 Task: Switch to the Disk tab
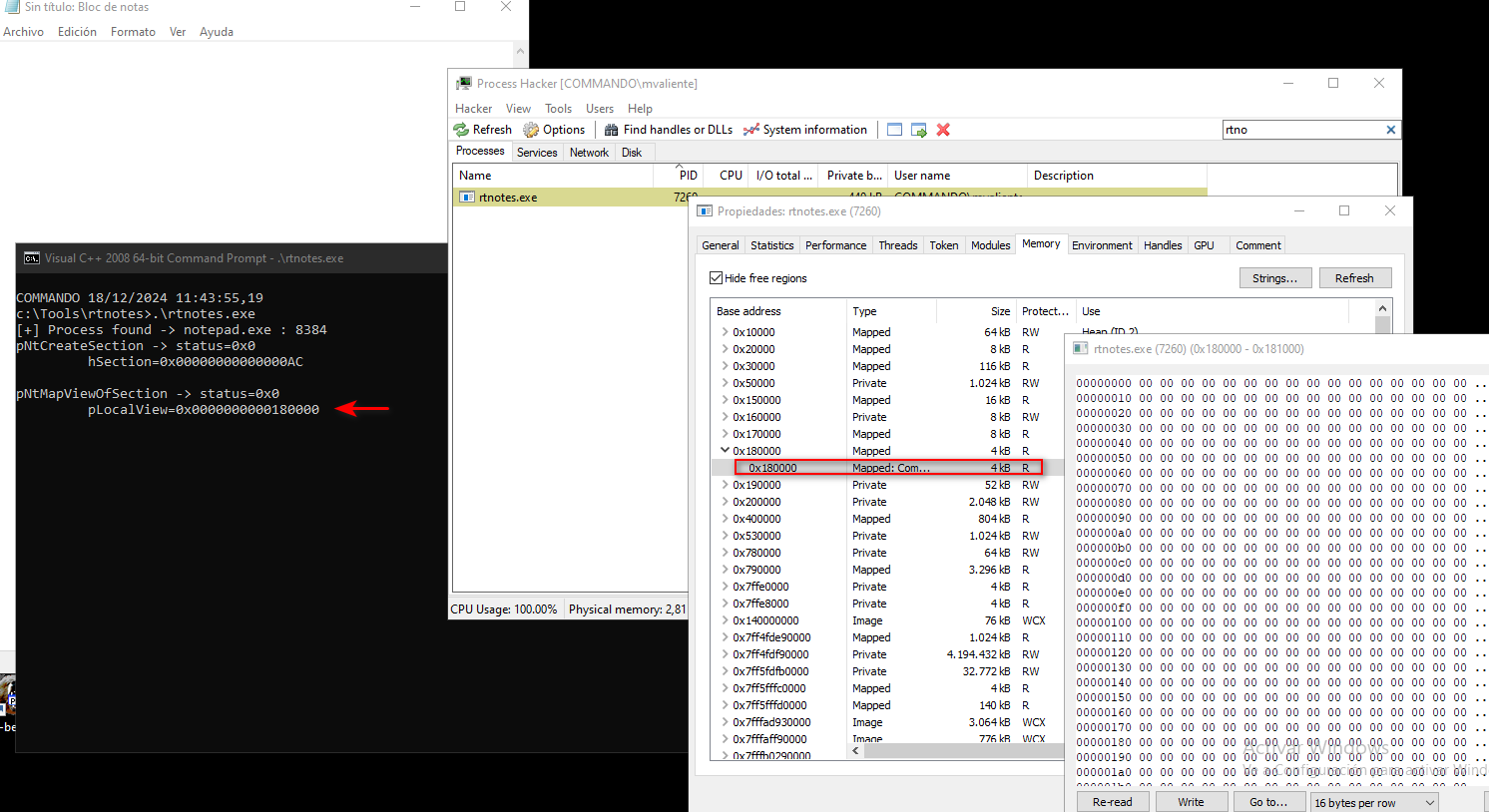coord(632,153)
